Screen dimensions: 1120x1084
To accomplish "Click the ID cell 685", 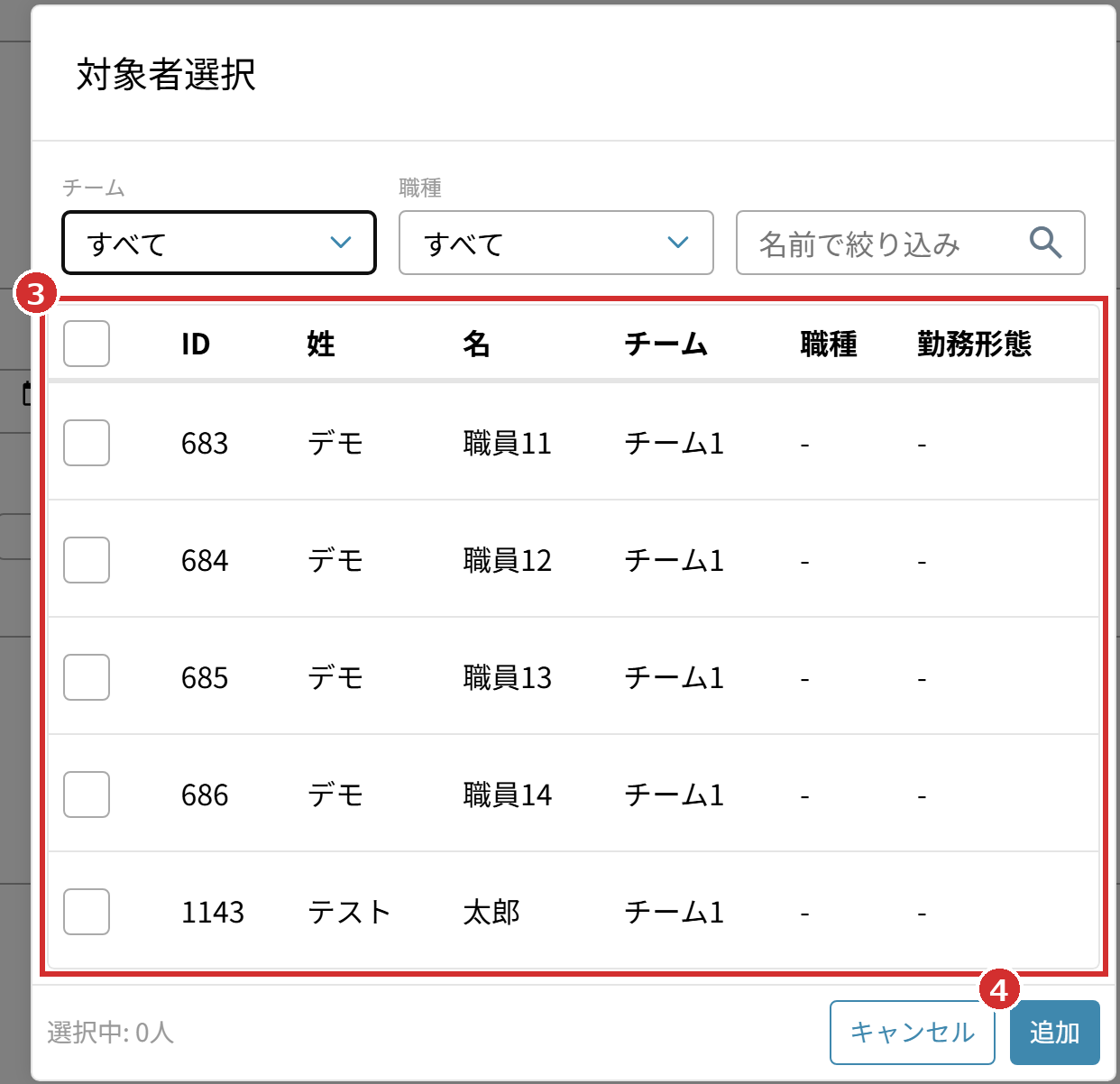I will [x=205, y=677].
